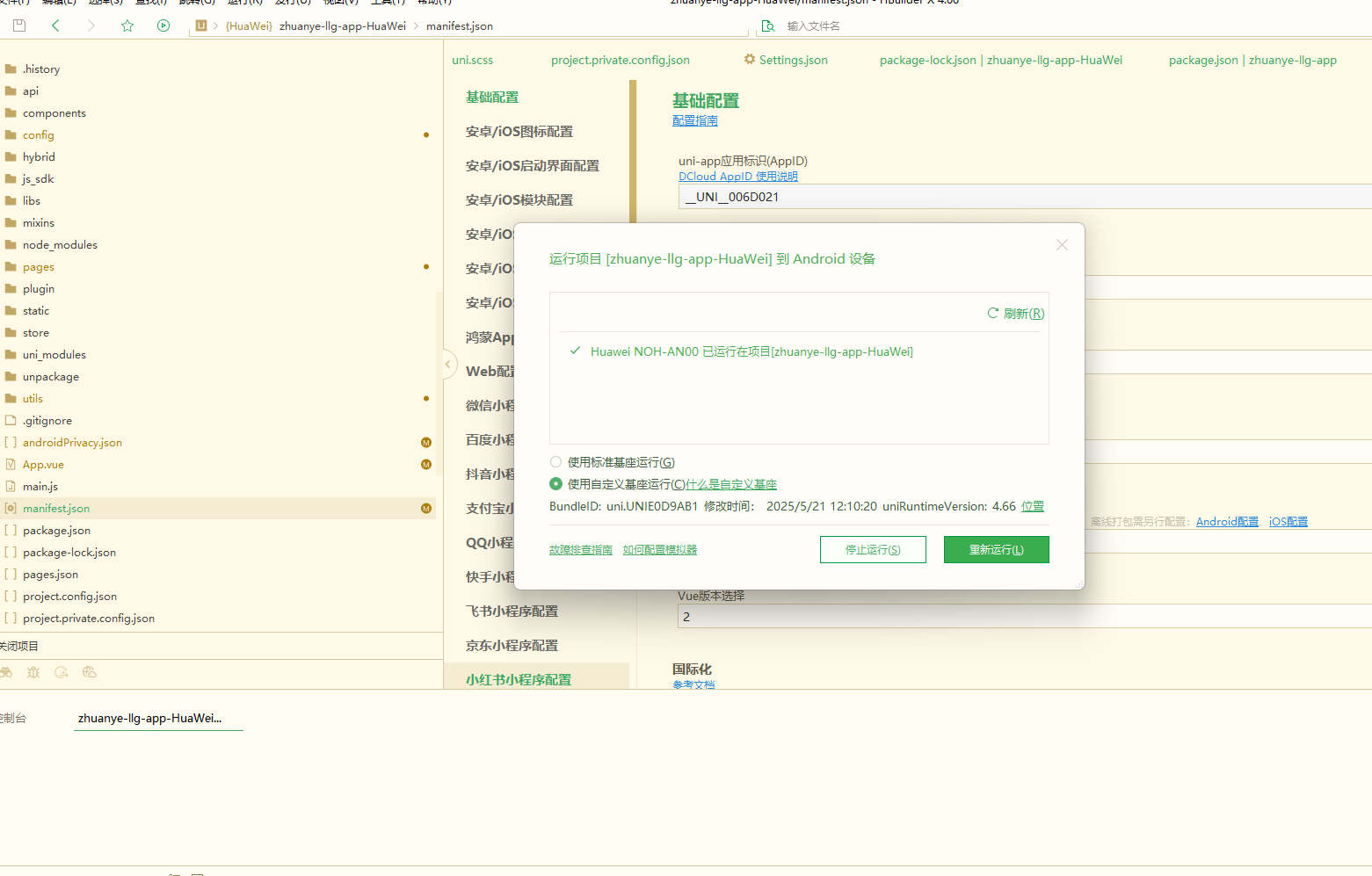Screen dimensions: 1372x876
Task: Switch to the uni.scss tab
Action: pyautogui.click(x=473, y=60)
